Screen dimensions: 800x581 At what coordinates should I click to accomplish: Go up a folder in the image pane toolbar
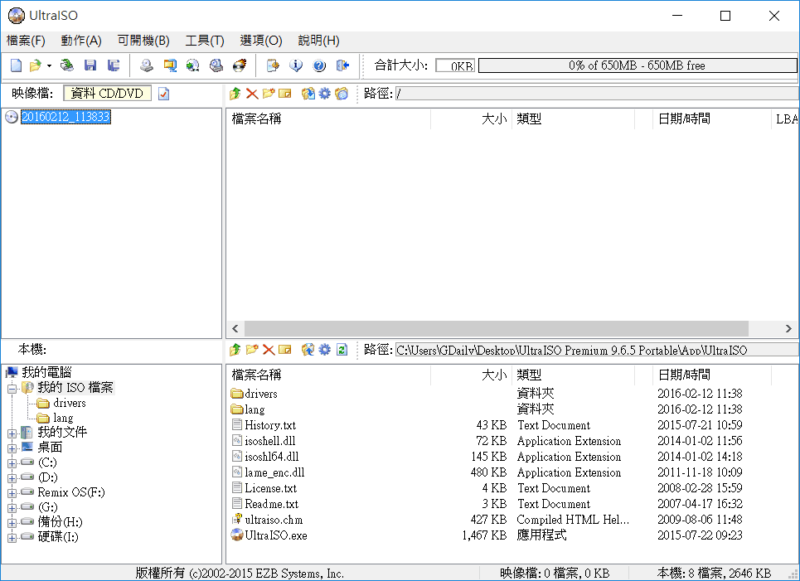pyautogui.click(x=235, y=93)
